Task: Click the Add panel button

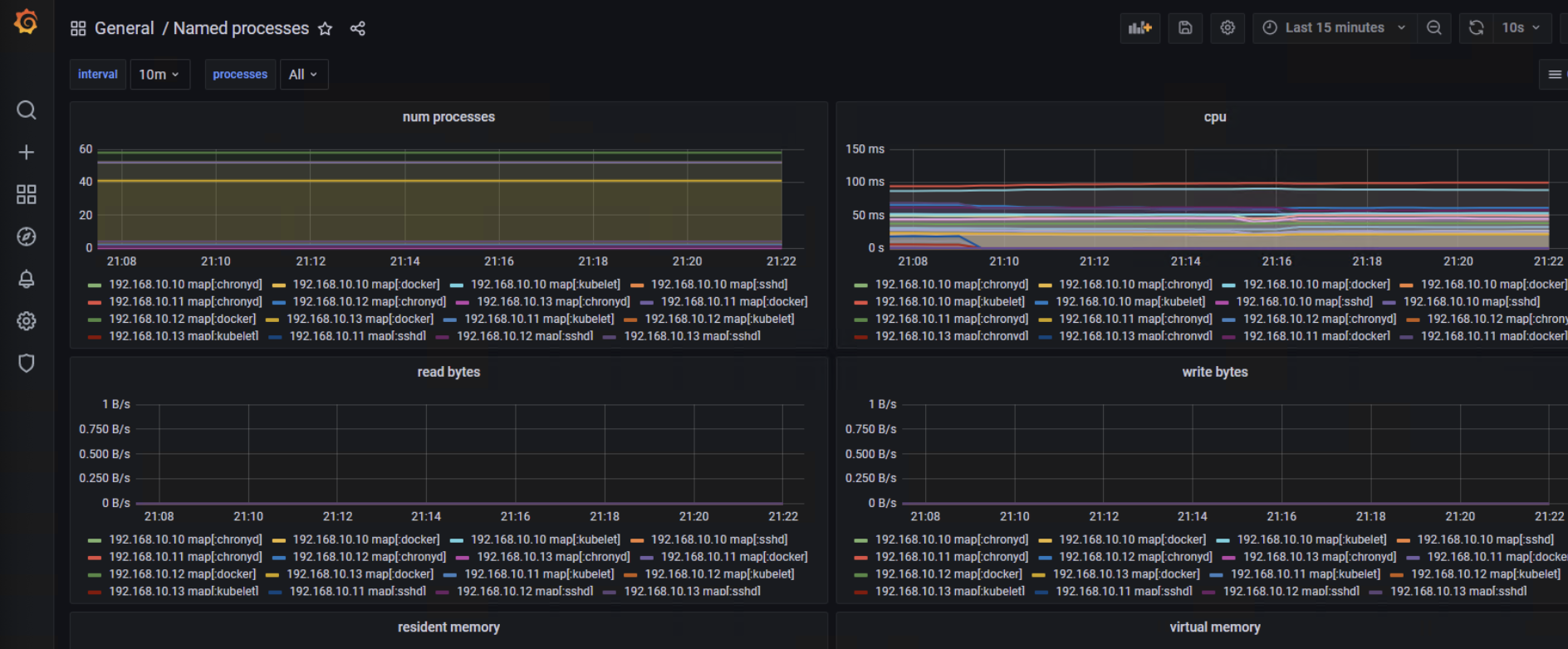Action: coord(1139,28)
